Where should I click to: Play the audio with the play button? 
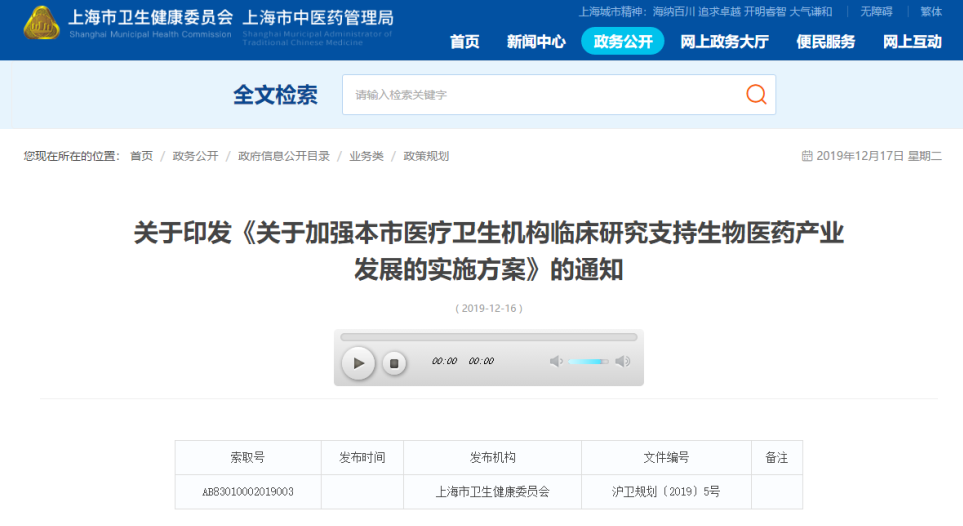[x=358, y=363]
